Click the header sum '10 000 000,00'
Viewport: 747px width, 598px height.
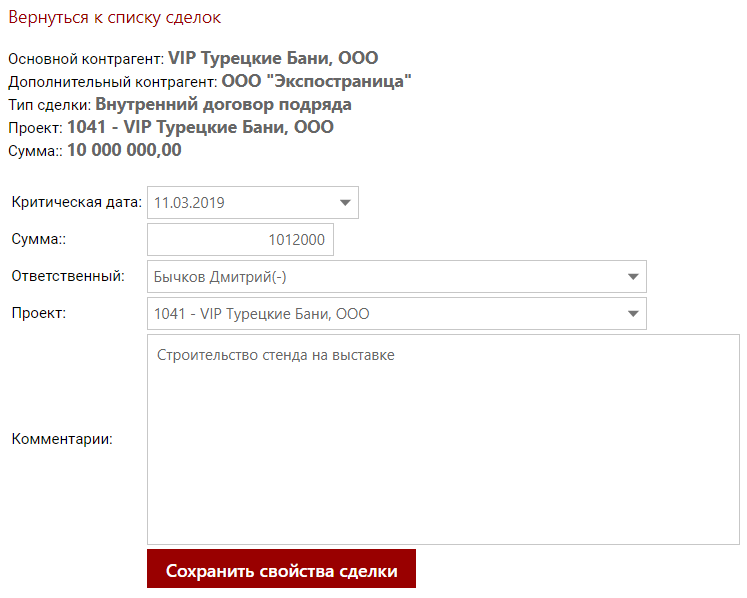click(x=124, y=150)
